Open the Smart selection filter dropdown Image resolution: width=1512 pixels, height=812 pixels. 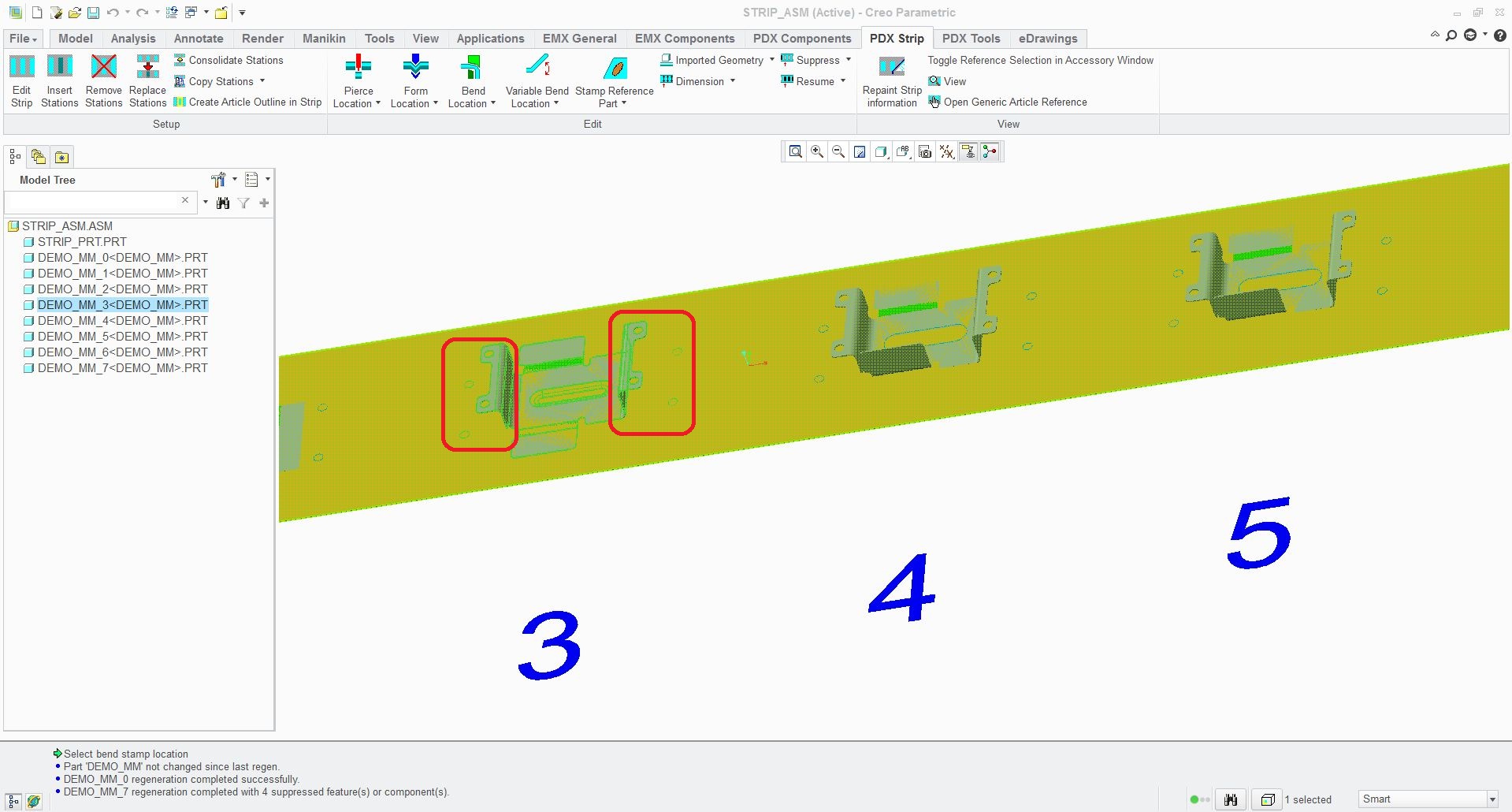[1492, 799]
